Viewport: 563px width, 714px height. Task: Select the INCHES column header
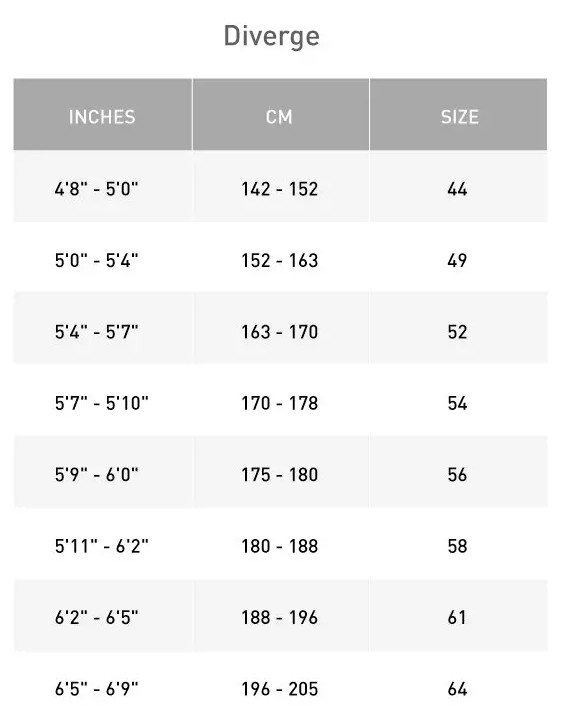(102, 114)
